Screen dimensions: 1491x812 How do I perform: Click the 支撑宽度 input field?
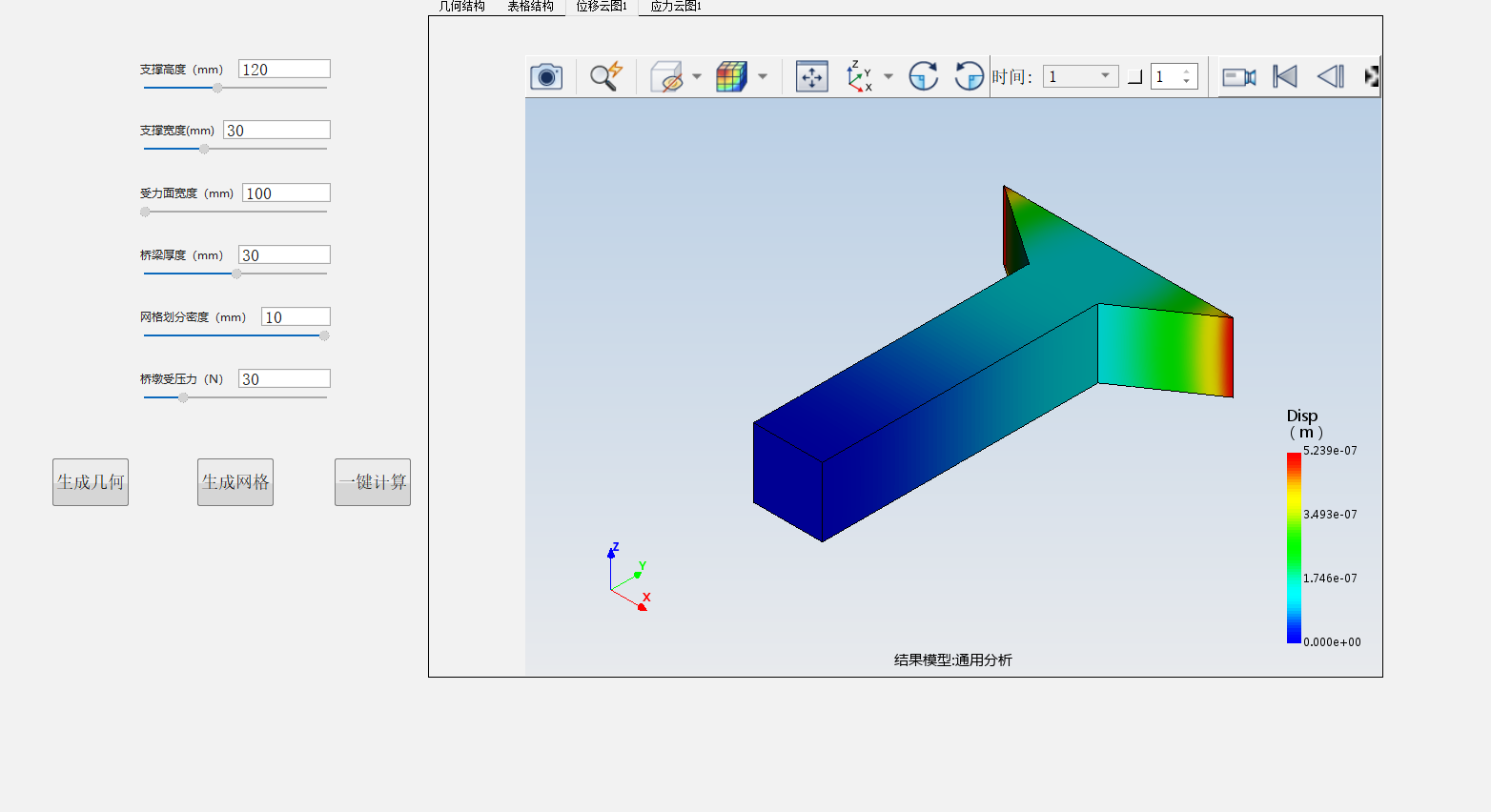tap(276, 130)
